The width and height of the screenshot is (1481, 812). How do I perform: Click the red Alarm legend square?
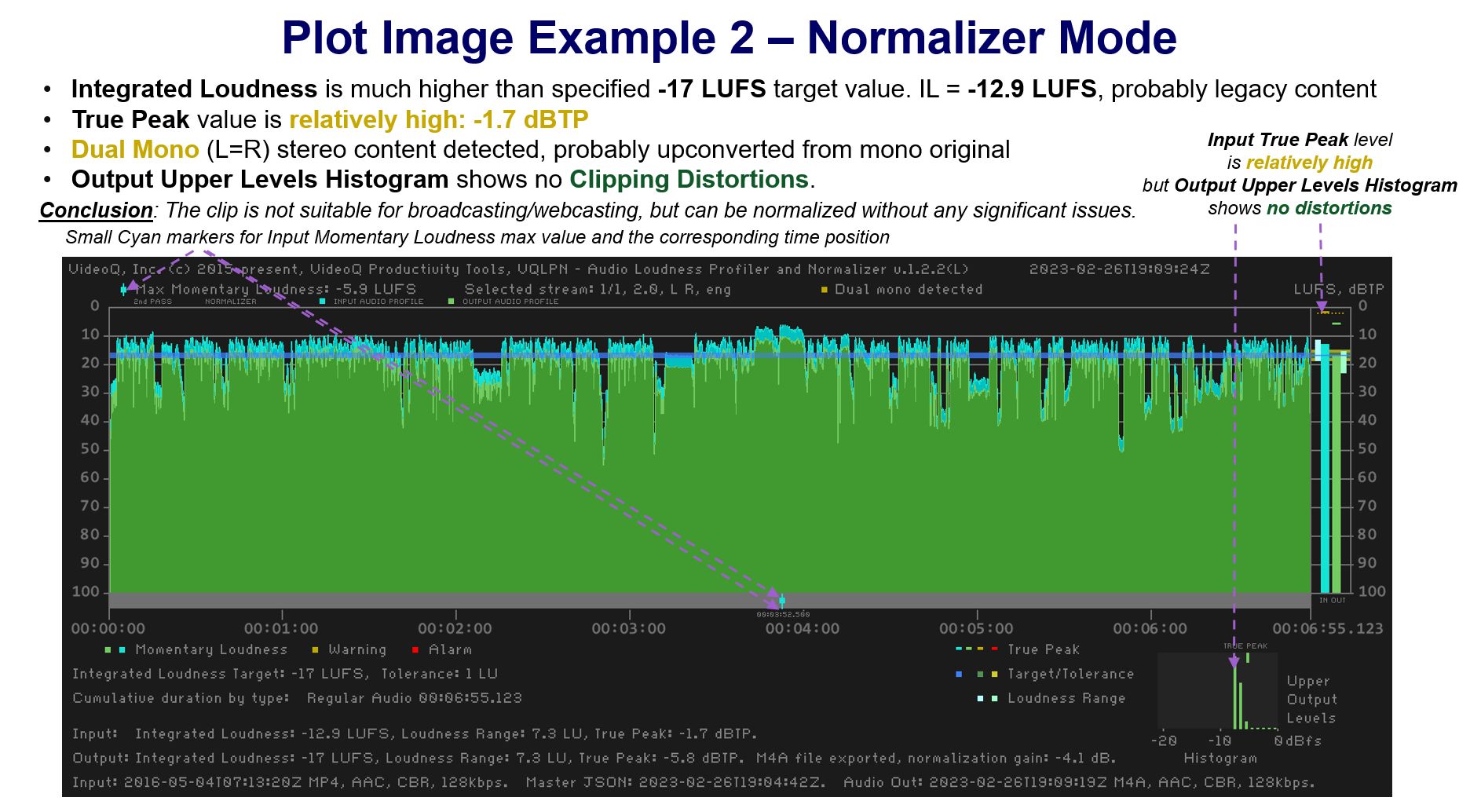point(415,650)
